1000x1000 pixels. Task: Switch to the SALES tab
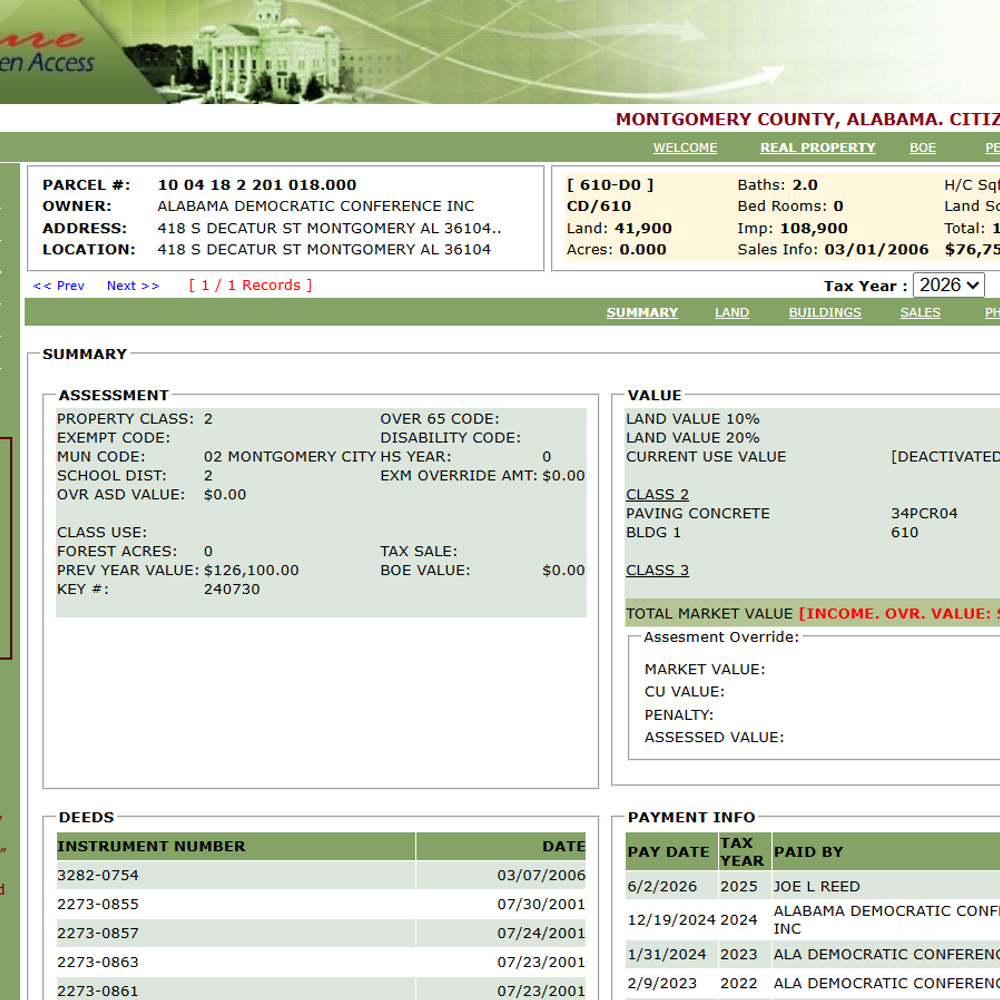[x=920, y=312]
